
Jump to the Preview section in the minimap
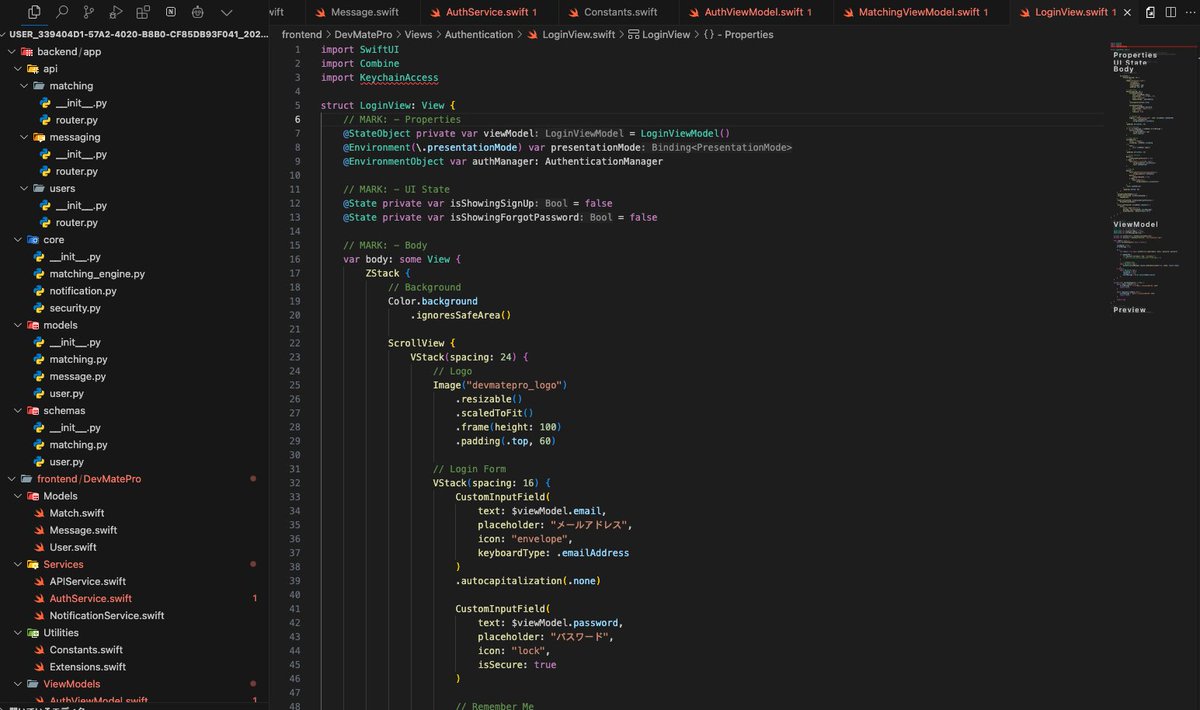(1130, 310)
